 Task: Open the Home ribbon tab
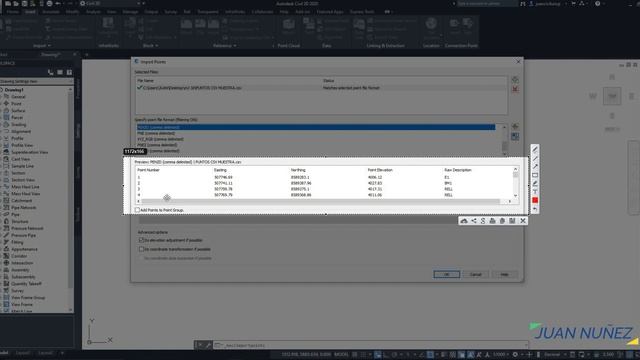pos(13,12)
